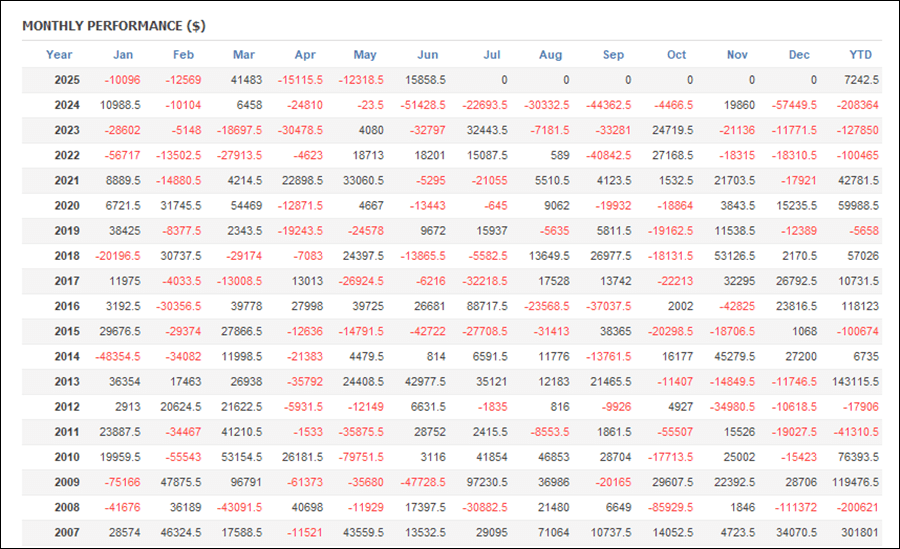Click the Feb column header
This screenshot has height=549, width=900.
pyautogui.click(x=183, y=55)
